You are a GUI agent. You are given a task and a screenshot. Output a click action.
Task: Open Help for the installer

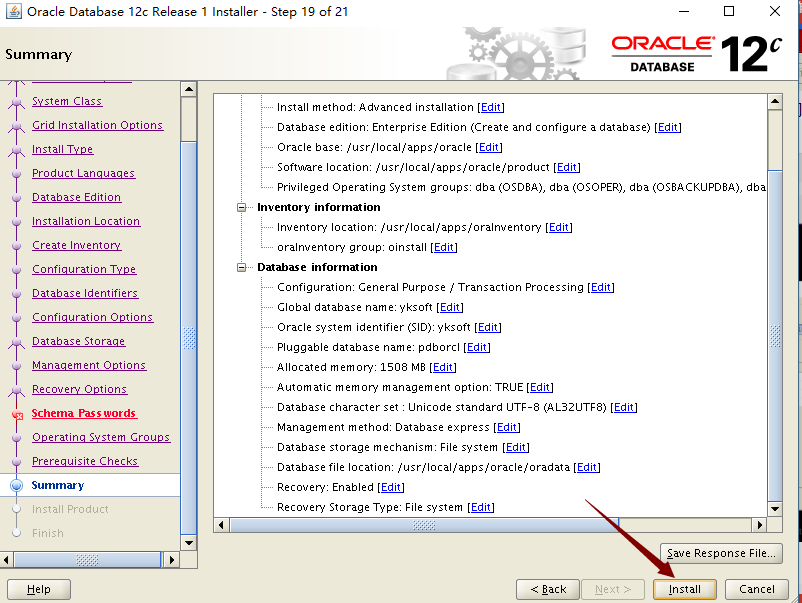(x=39, y=589)
